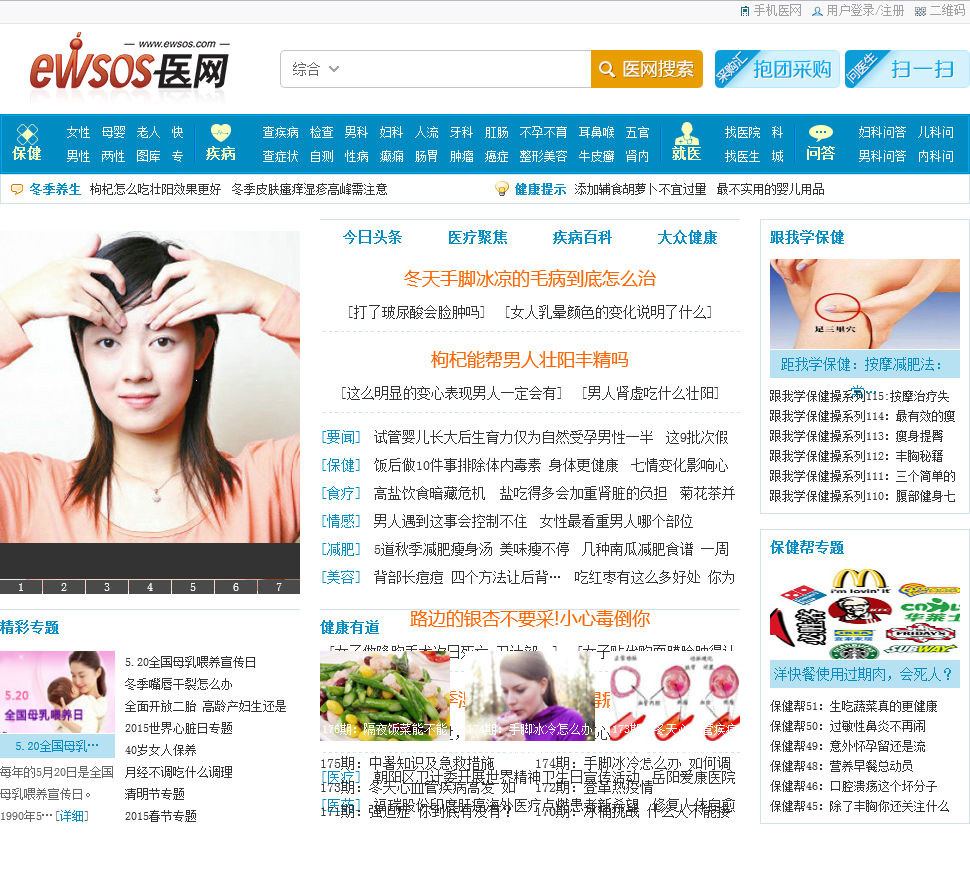Click the [食疗] category tag
Image resolution: width=970 pixels, height=882 pixels.
(341, 494)
